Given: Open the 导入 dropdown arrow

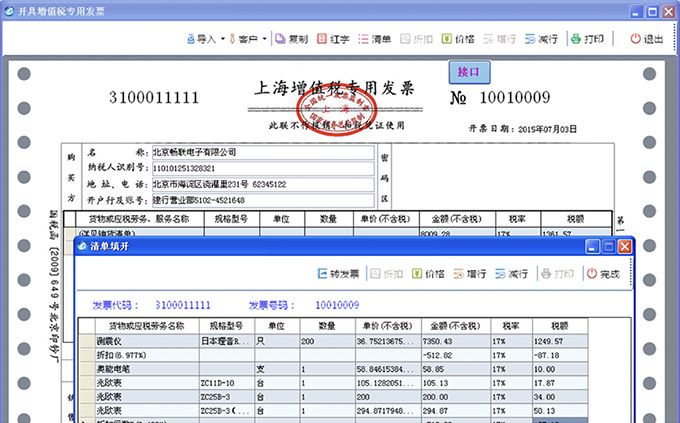Looking at the screenshot, I should (222, 39).
